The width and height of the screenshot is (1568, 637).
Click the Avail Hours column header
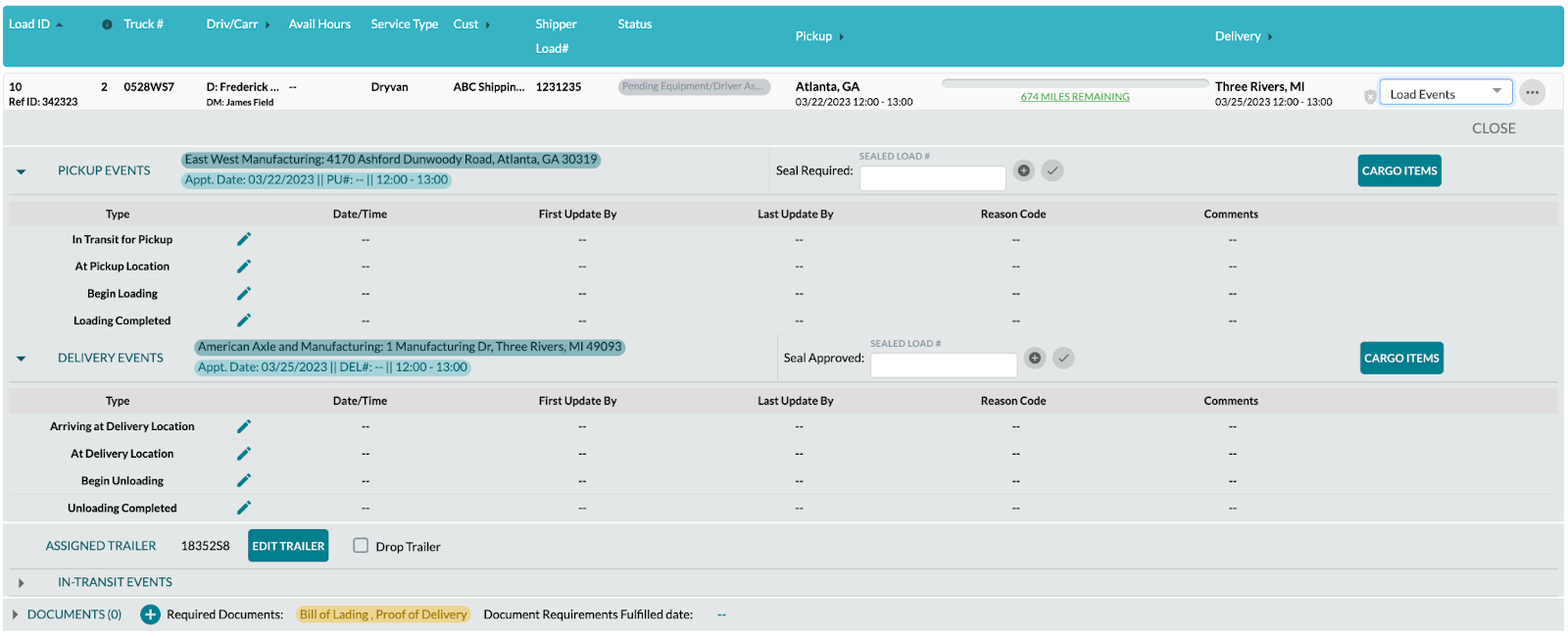(x=319, y=24)
